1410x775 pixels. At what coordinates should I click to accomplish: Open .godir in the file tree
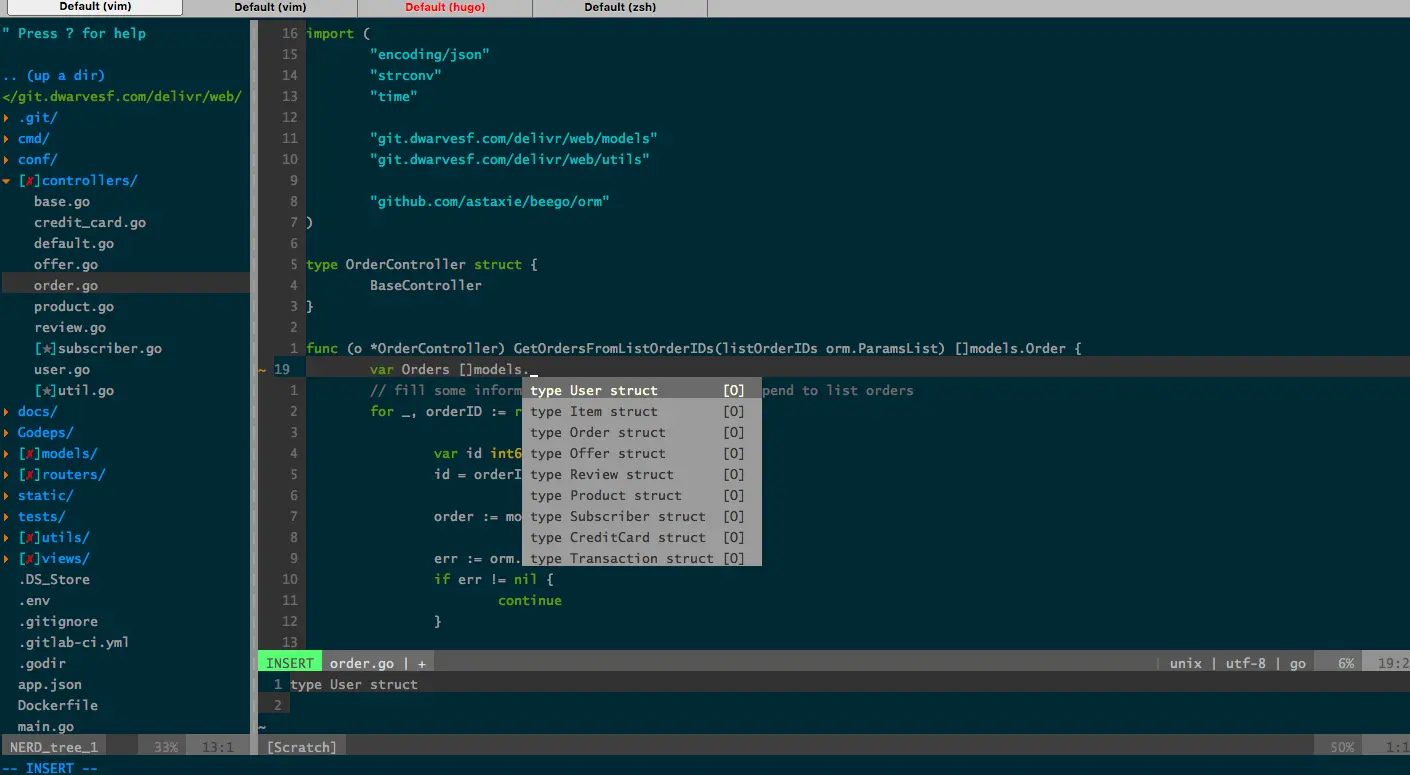click(x=42, y=664)
